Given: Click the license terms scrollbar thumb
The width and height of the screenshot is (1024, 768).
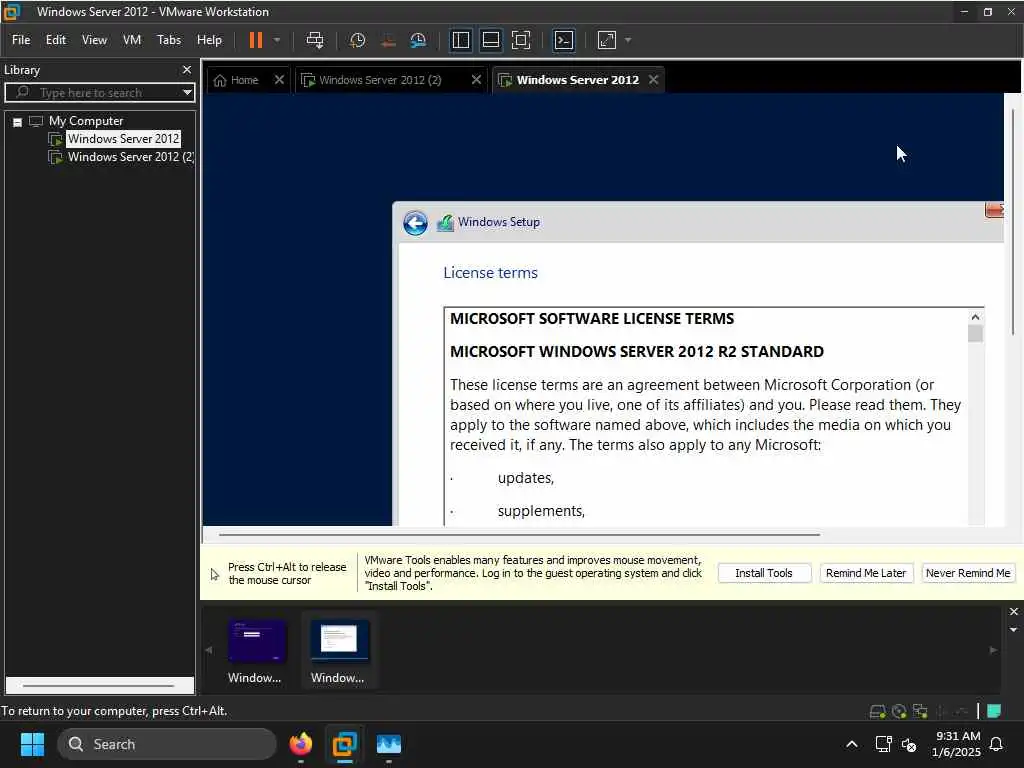Looking at the screenshot, I should tap(975, 334).
